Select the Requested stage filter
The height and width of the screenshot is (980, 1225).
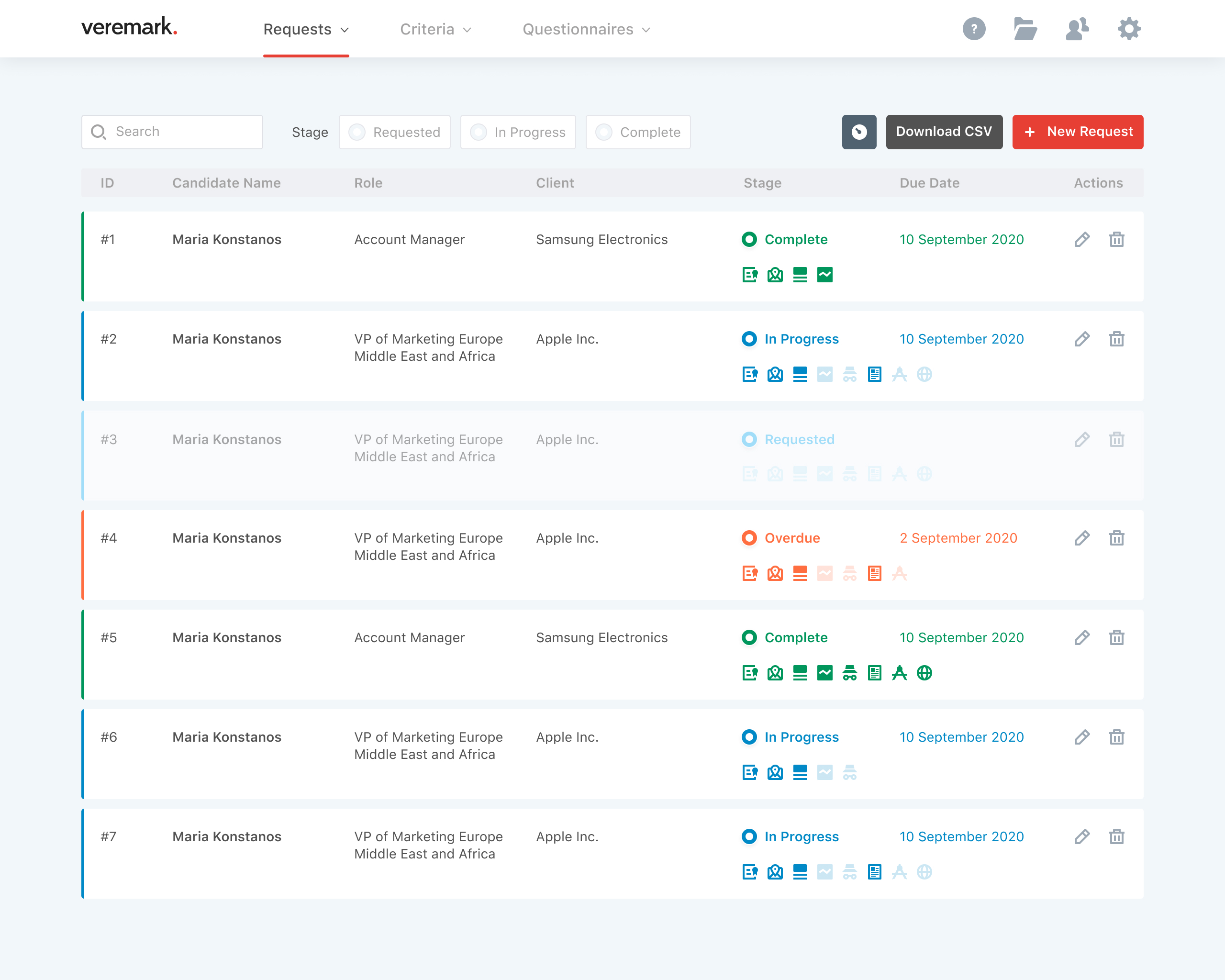(395, 133)
